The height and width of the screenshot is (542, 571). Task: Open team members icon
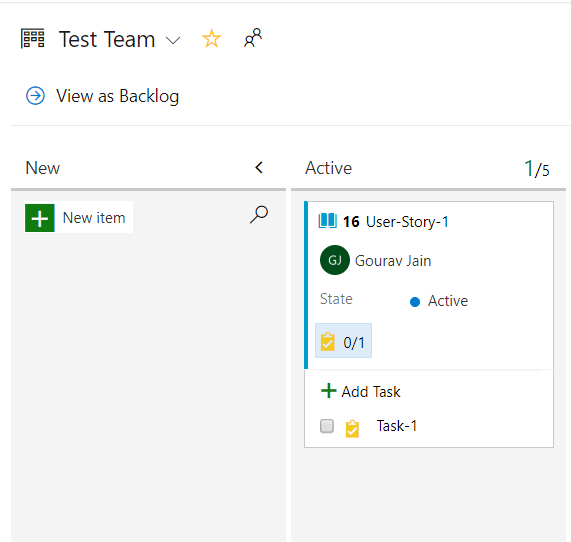point(253,38)
